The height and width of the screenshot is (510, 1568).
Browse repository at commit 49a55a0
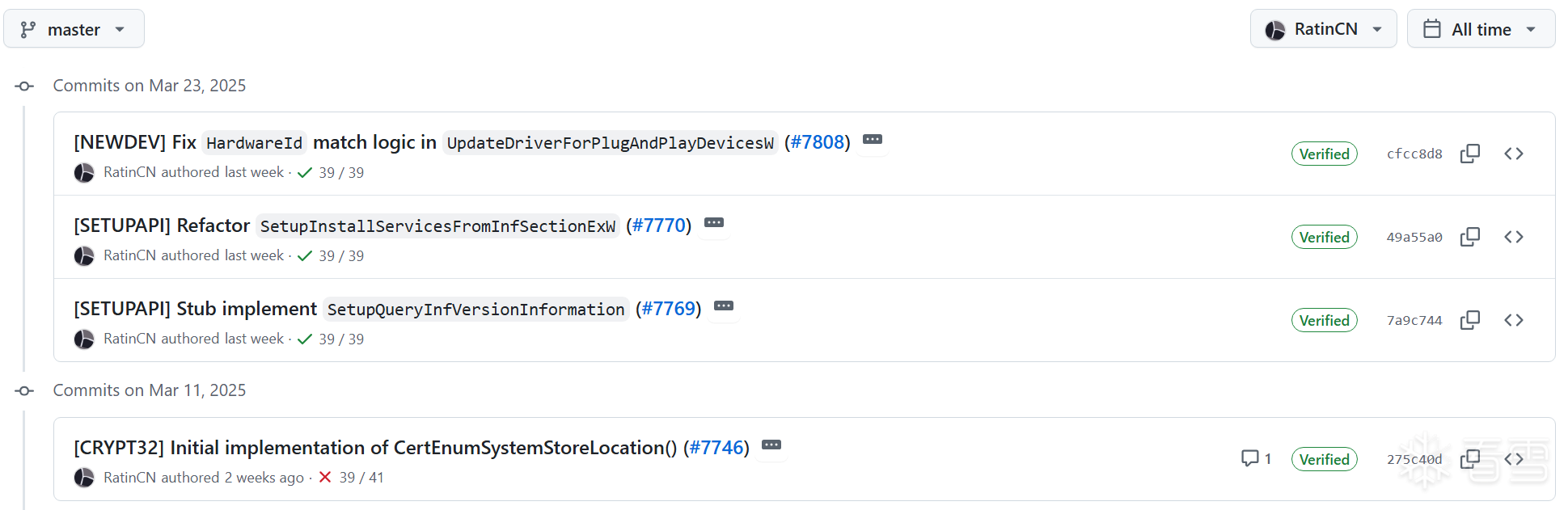pos(1514,237)
